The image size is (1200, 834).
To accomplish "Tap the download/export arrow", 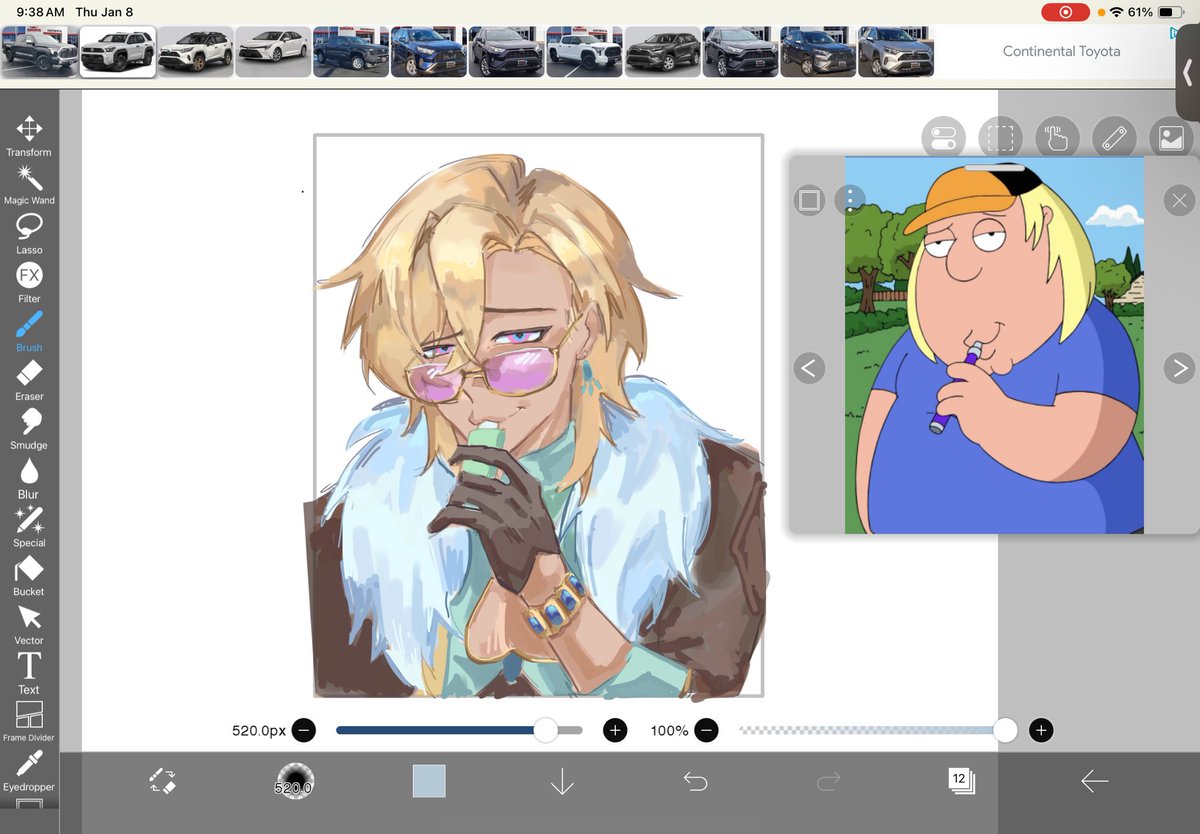I will point(562,781).
